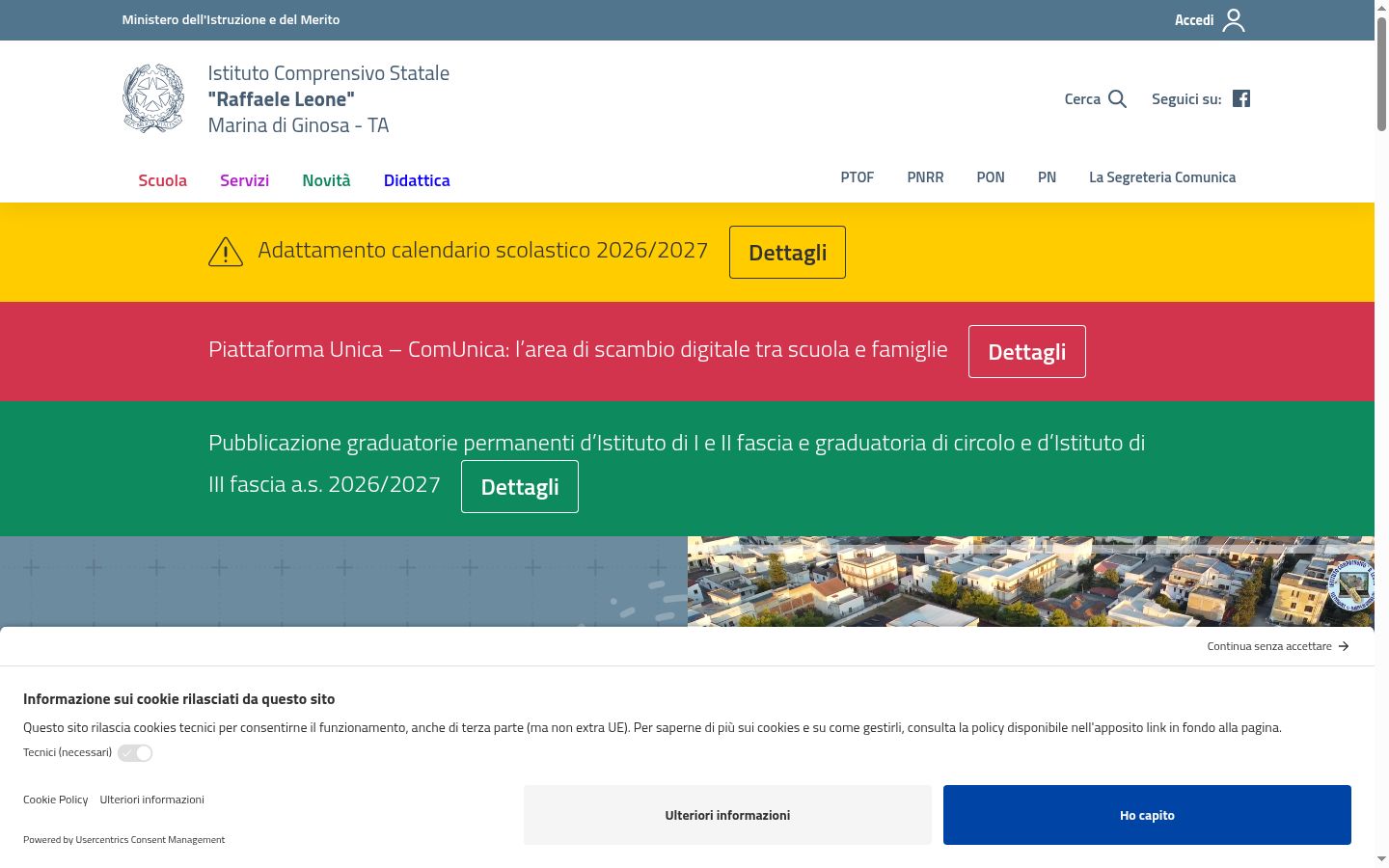The height and width of the screenshot is (868, 1389).
Task: Click Dettagli for calendario scolastico alert
Action: (787, 253)
